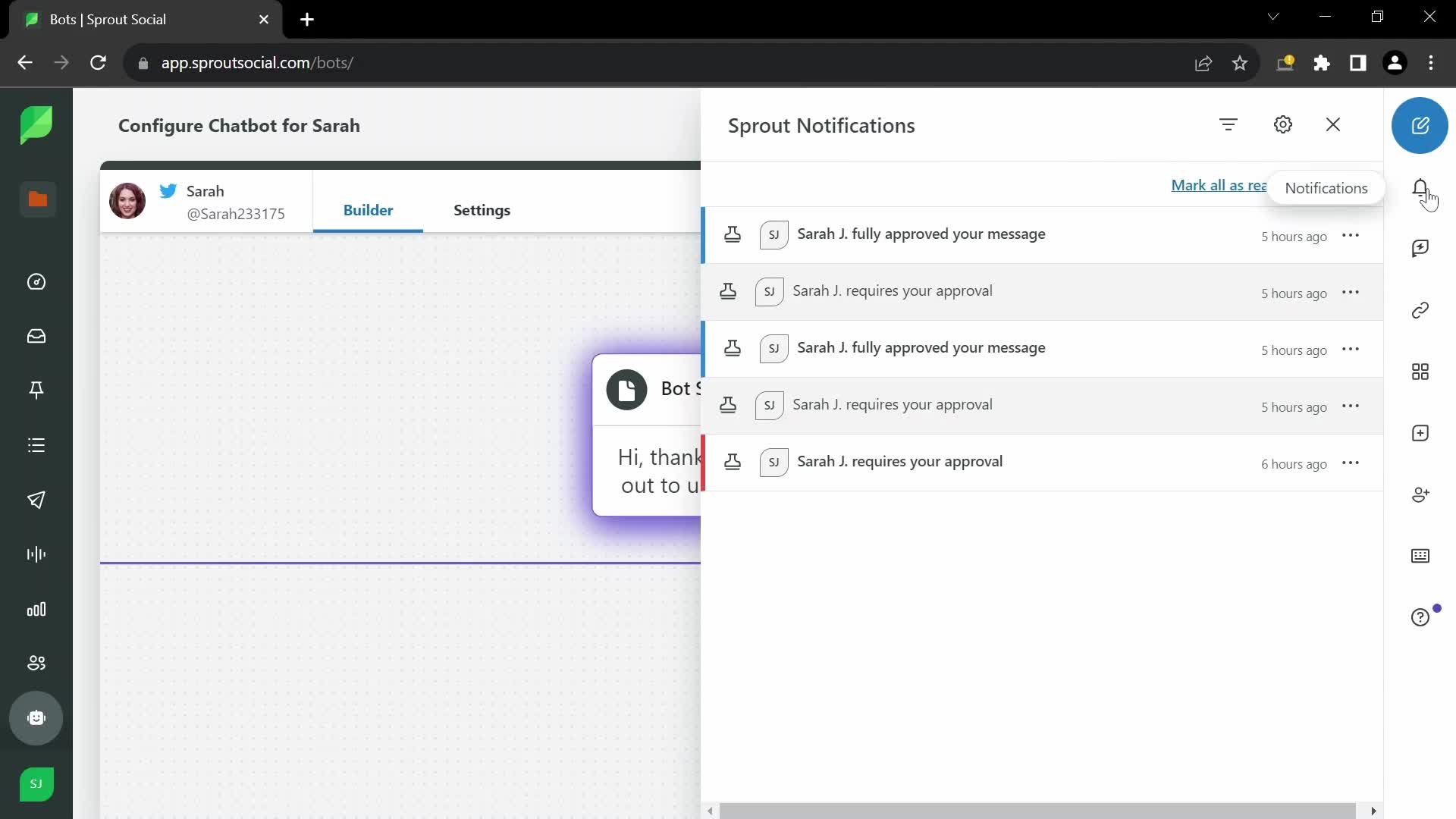Click the chain link icon in right rail

coord(1420,310)
